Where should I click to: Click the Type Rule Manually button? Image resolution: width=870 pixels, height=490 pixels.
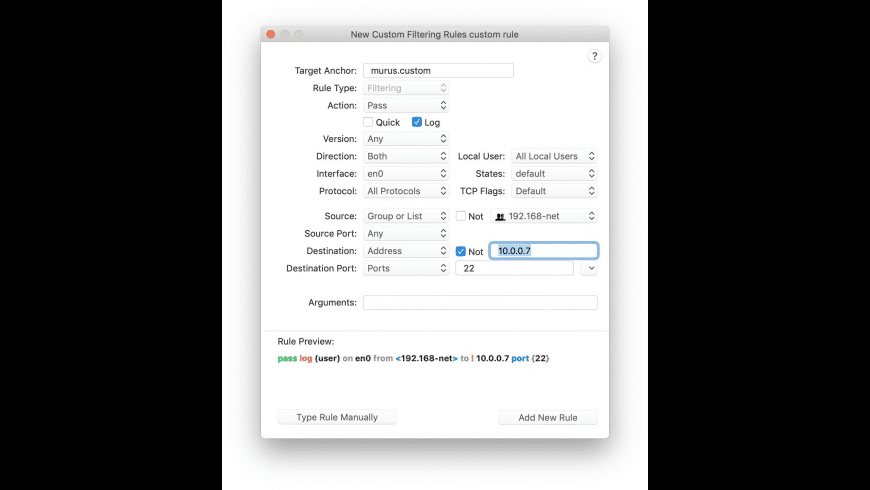(x=337, y=417)
